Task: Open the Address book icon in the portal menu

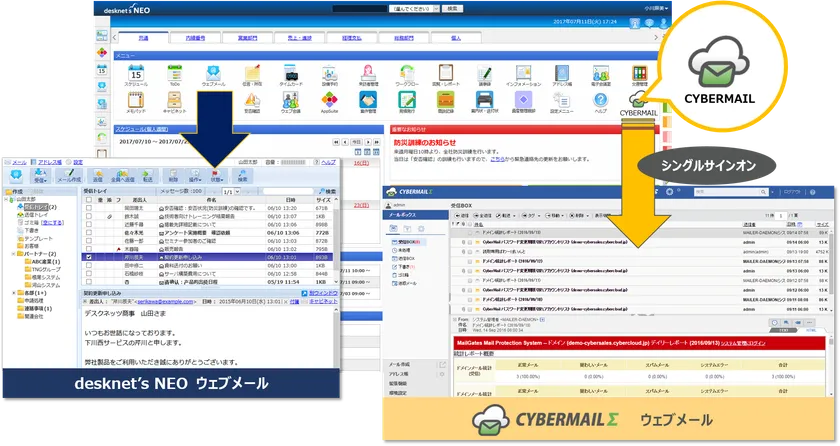Action: [561, 73]
